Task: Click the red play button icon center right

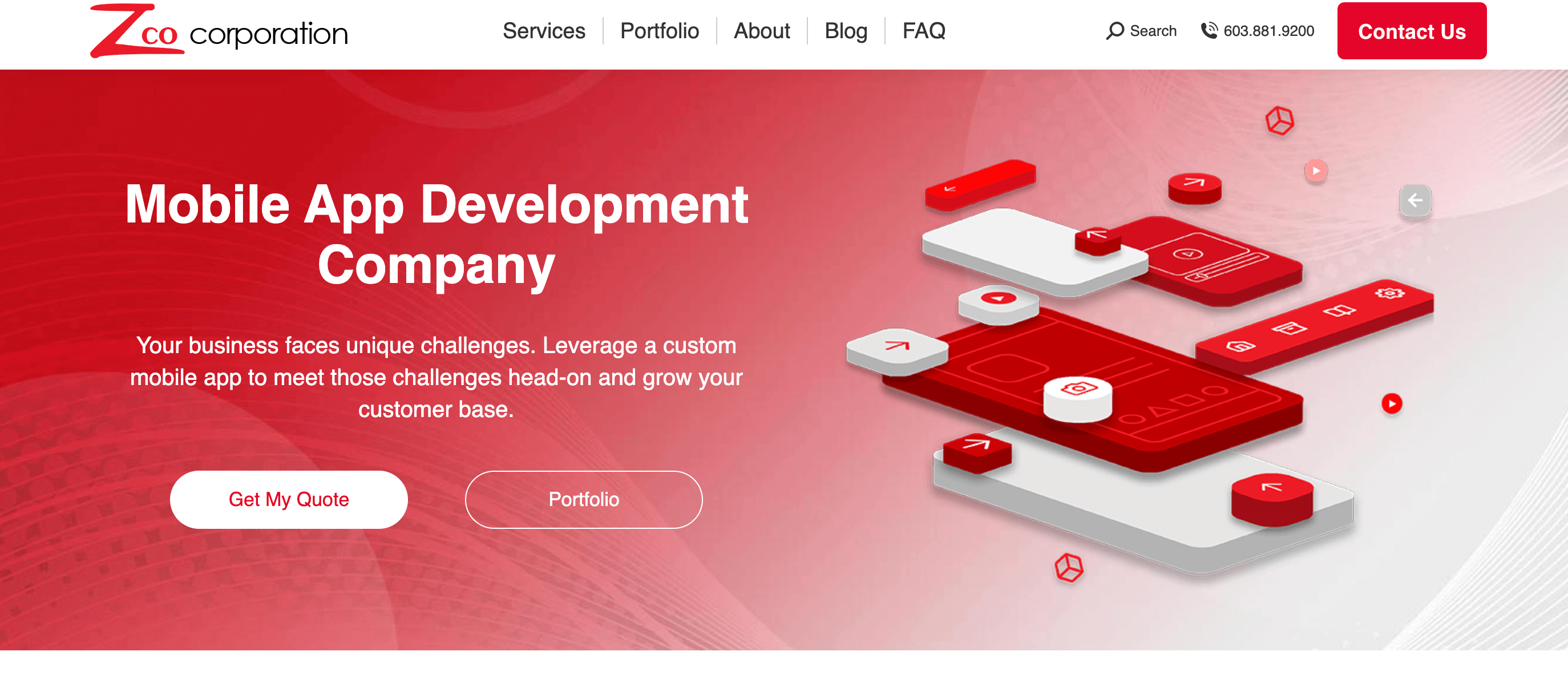Action: [x=1392, y=404]
